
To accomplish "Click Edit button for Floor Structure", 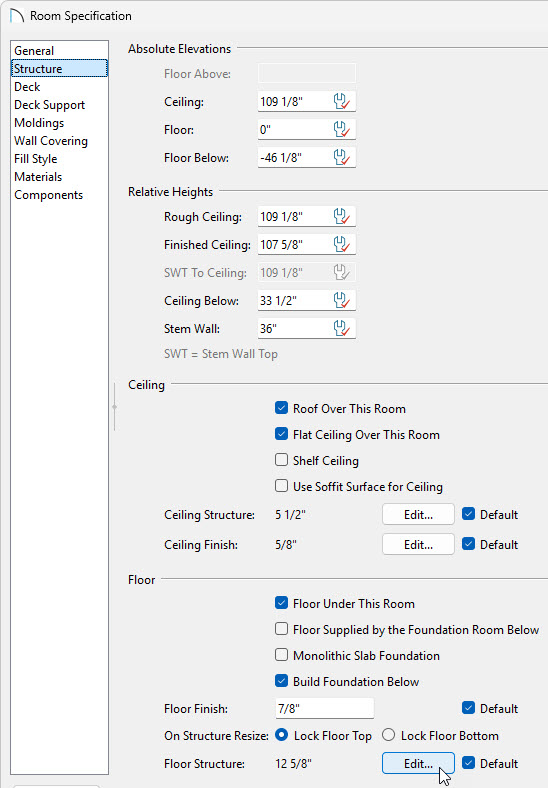I will click(x=418, y=763).
